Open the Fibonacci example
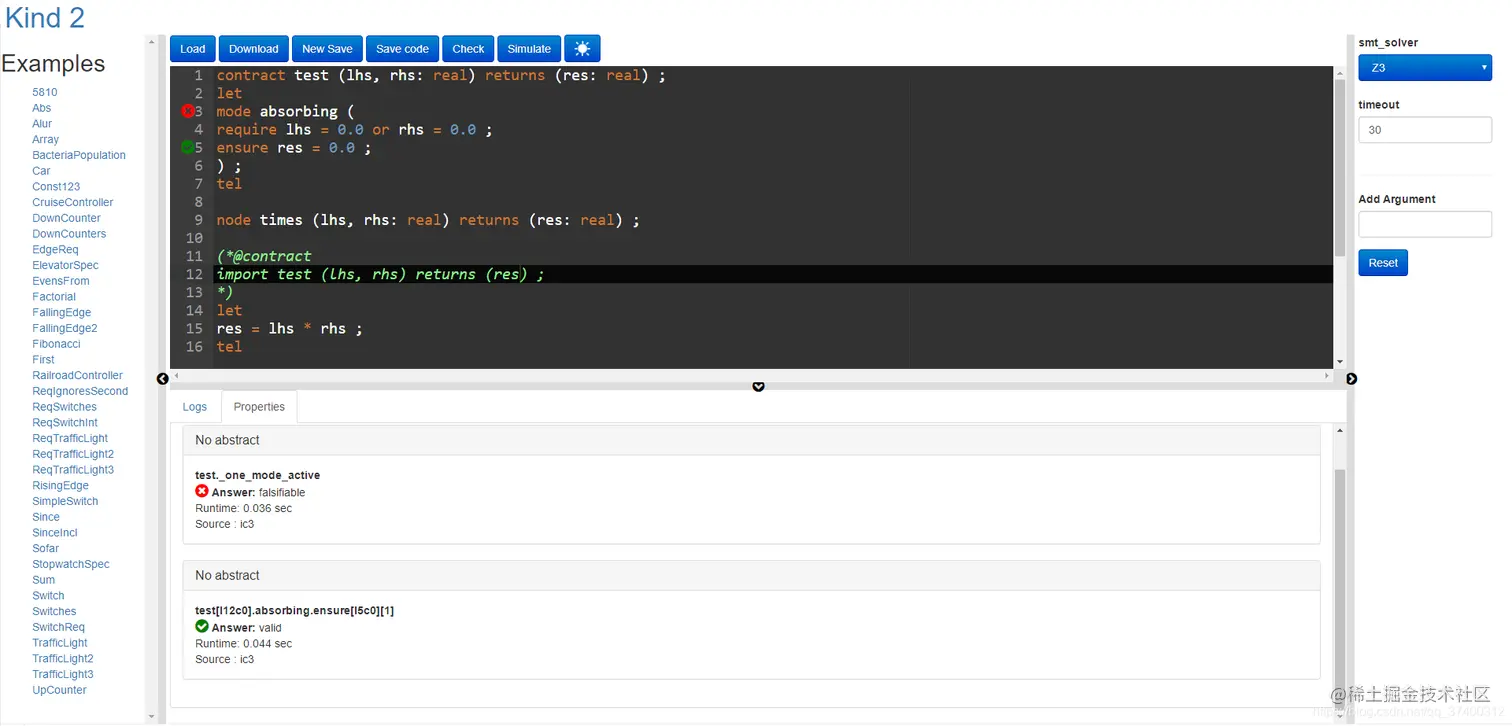The width and height of the screenshot is (1512, 726). 56,344
